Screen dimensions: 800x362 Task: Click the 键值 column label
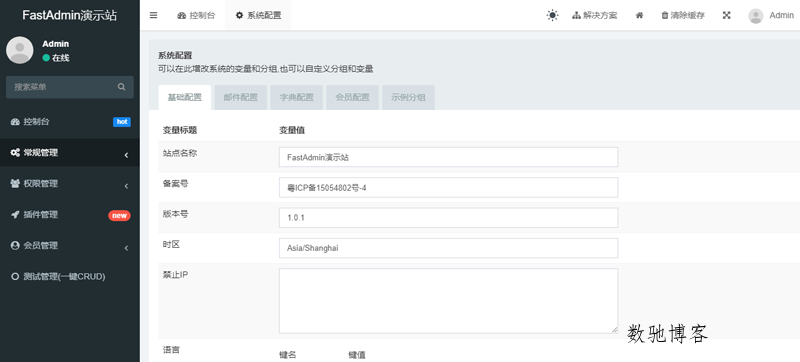point(357,355)
